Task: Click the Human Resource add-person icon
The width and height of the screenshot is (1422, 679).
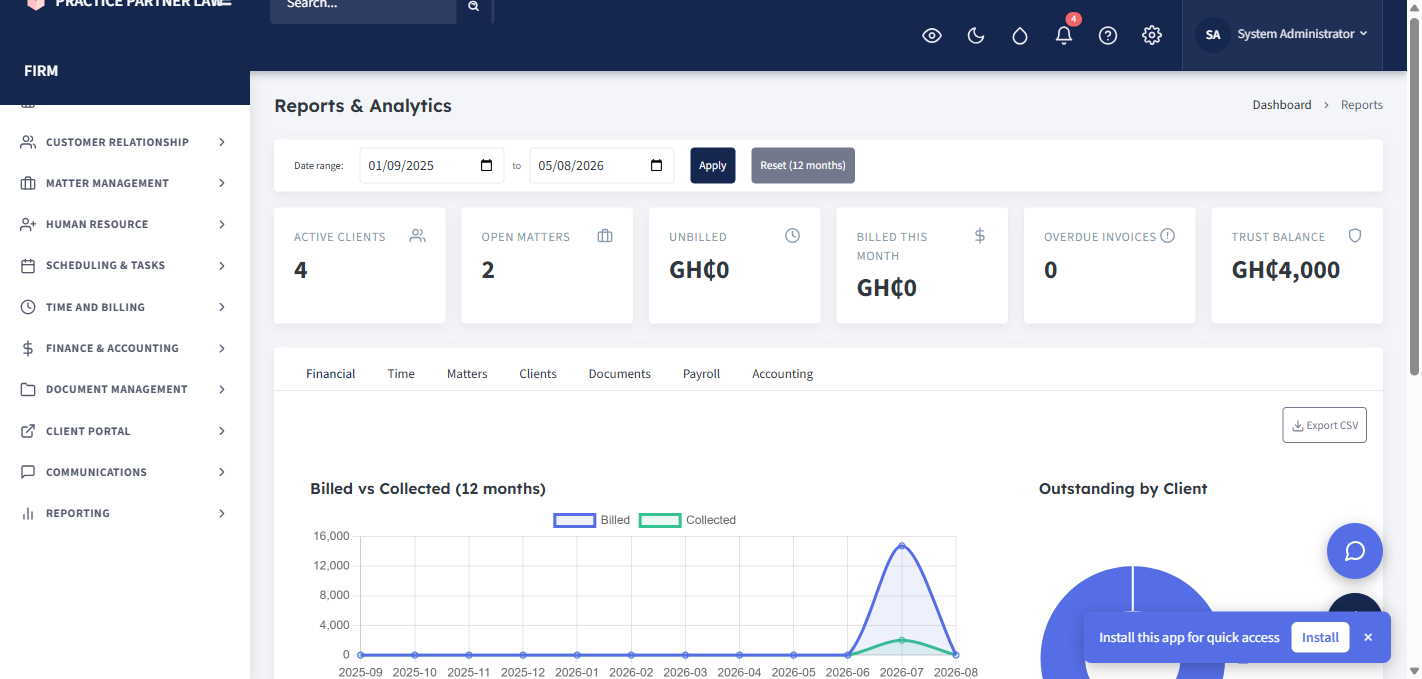Action: pyautogui.click(x=28, y=224)
